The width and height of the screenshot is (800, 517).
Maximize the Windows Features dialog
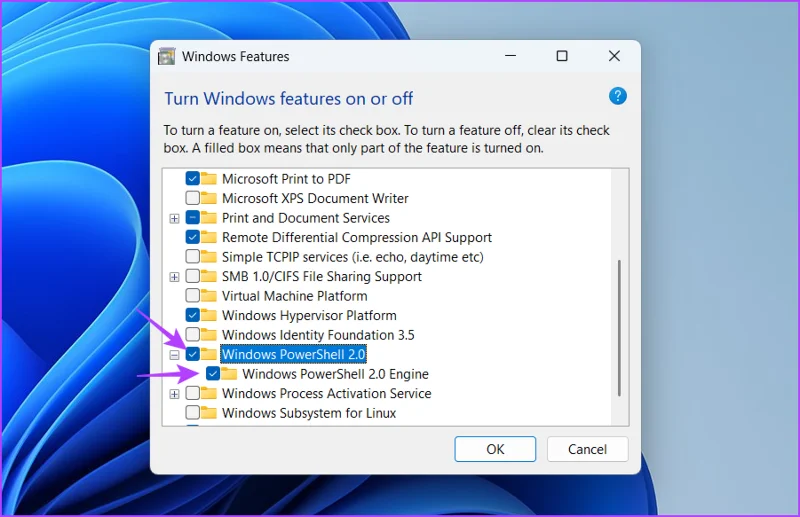click(562, 56)
